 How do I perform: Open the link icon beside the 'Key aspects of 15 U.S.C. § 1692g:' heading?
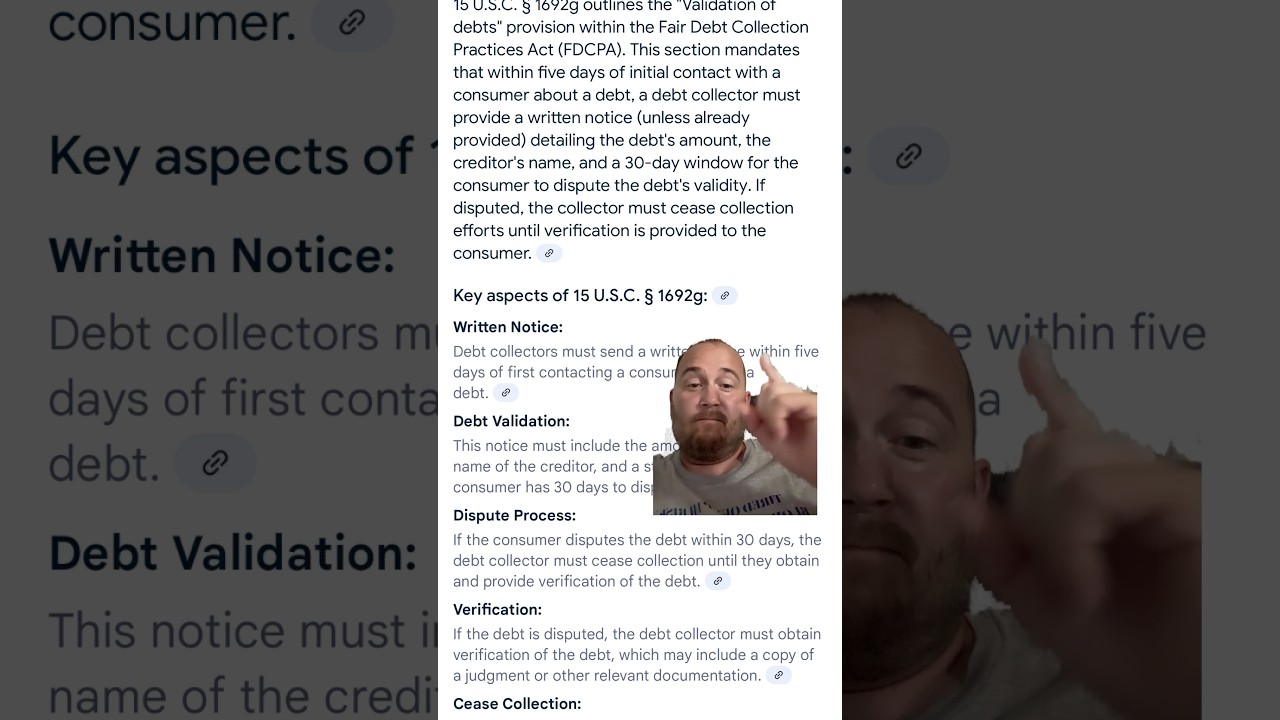[725, 296]
